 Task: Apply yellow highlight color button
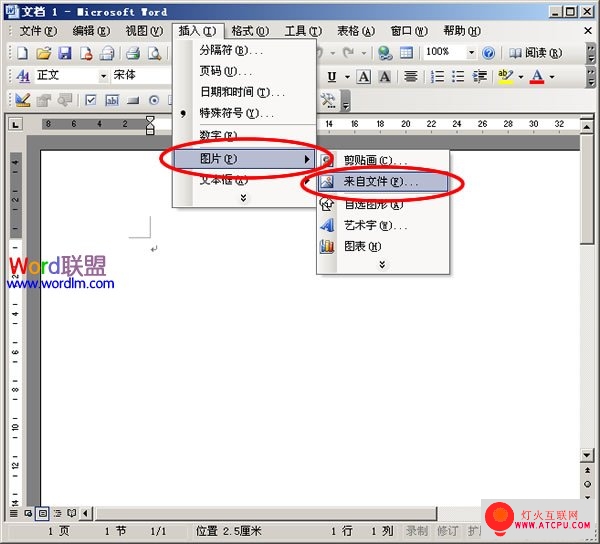click(x=505, y=77)
